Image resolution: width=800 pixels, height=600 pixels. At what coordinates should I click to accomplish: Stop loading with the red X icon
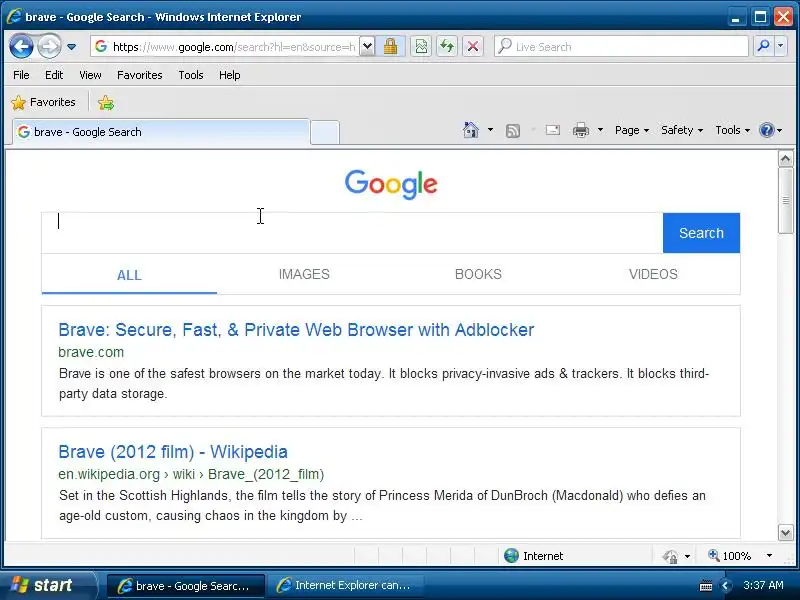click(473, 47)
